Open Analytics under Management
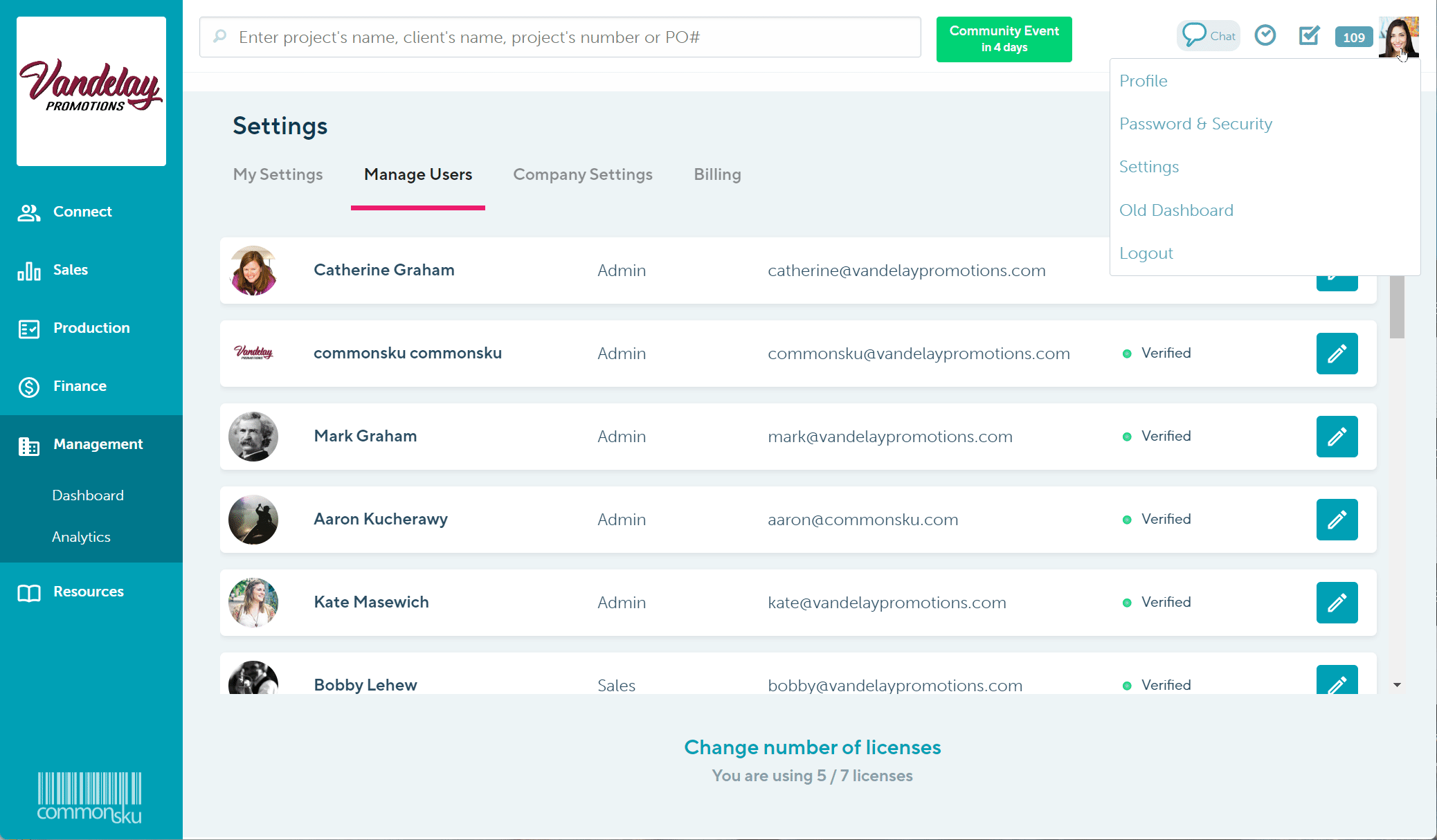The width and height of the screenshot is (1437, 840). click(81, 537)
